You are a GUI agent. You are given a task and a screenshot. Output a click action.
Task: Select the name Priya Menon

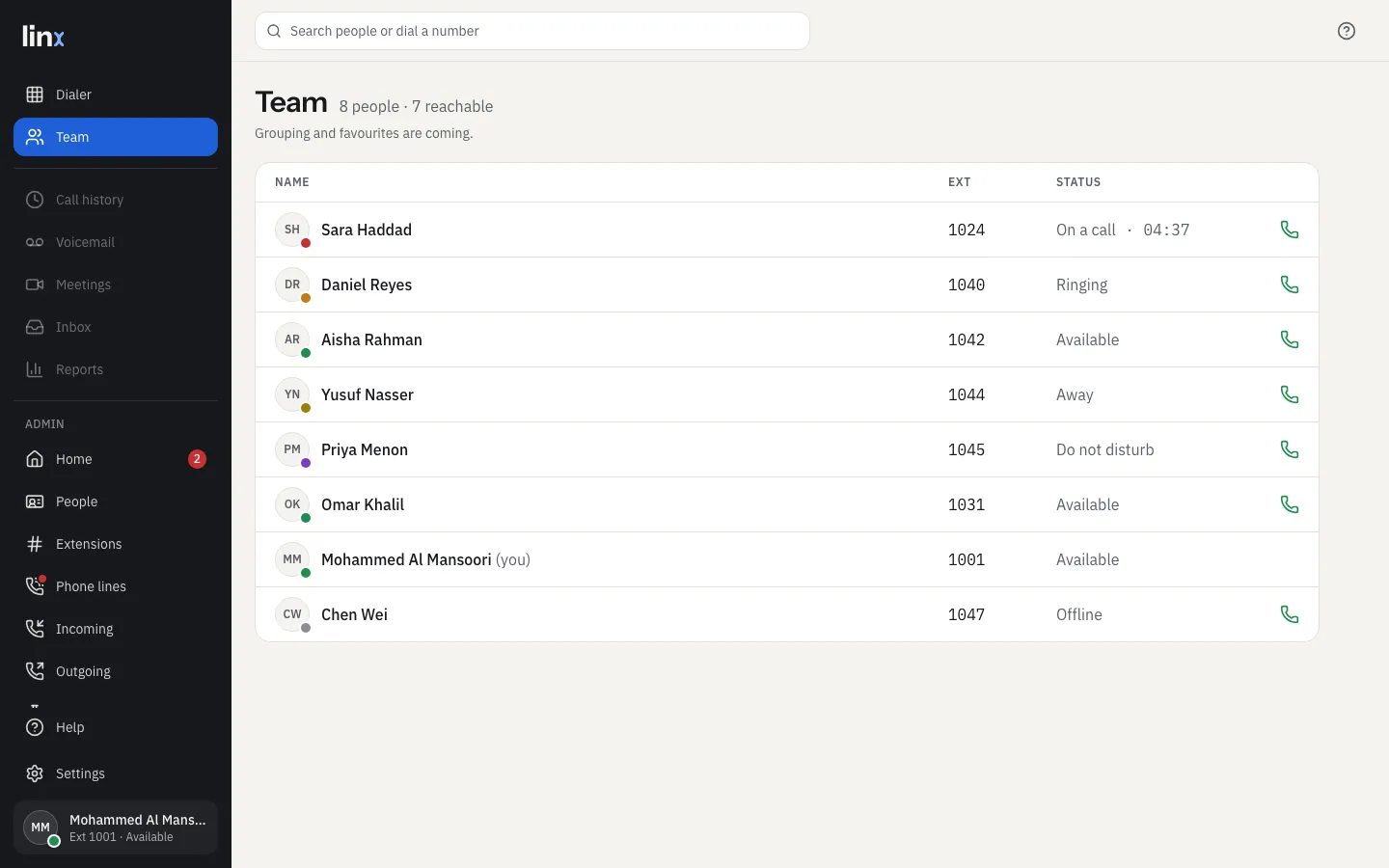[365, 449]
